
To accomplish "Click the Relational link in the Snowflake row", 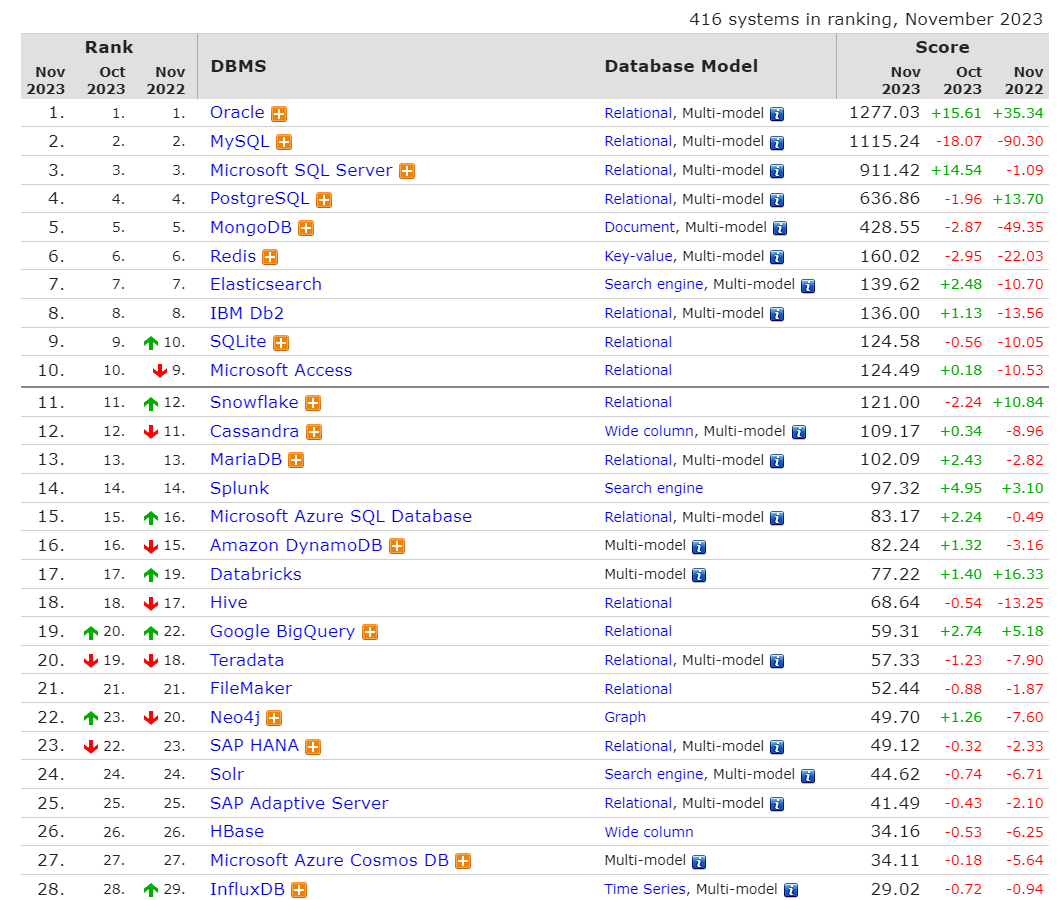I will (x=638, y=403).
